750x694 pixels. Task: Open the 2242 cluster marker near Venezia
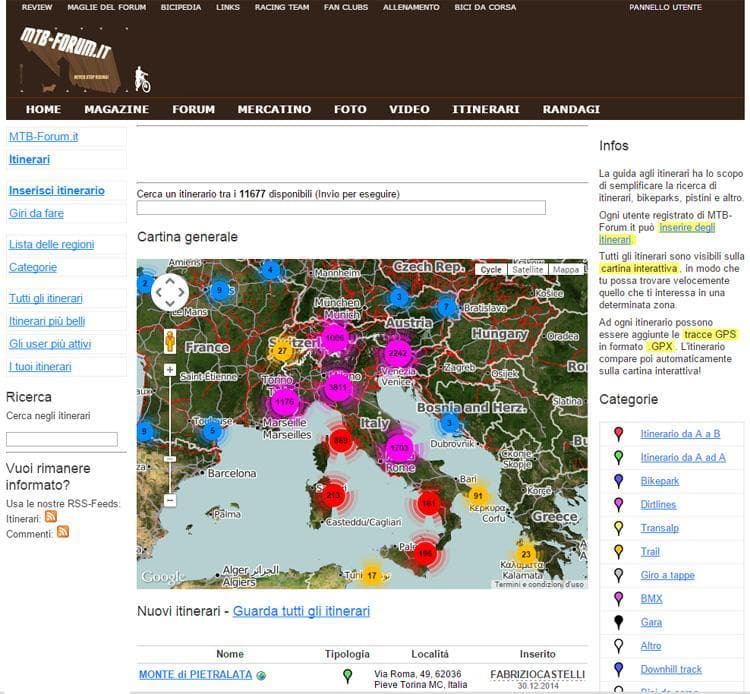pos(397,353)
